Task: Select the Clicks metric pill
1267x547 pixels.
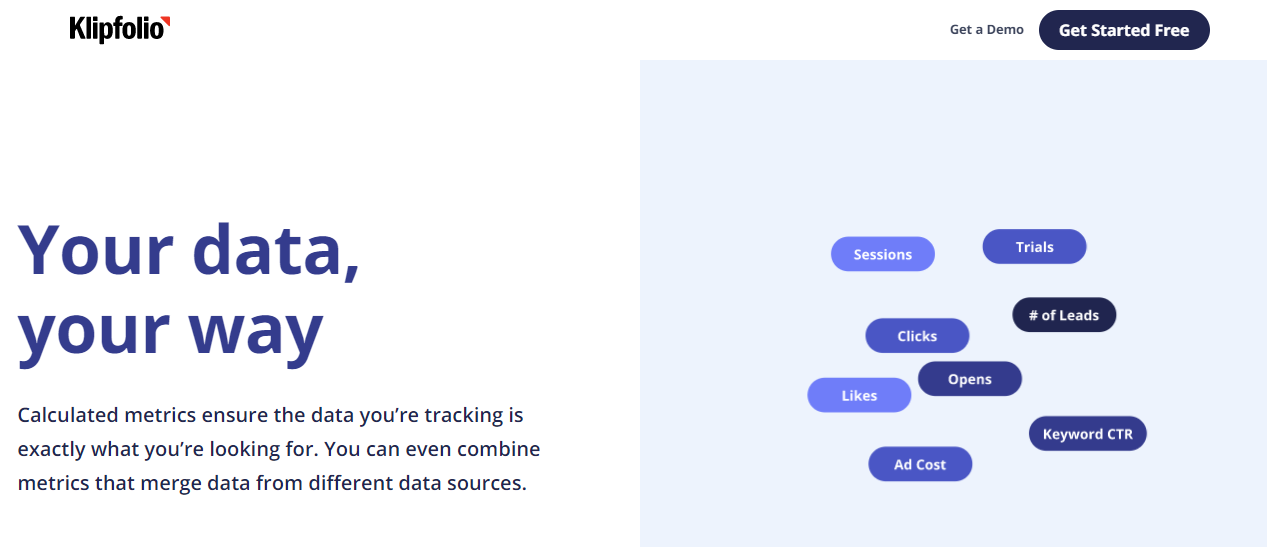Action: [917, 336]
